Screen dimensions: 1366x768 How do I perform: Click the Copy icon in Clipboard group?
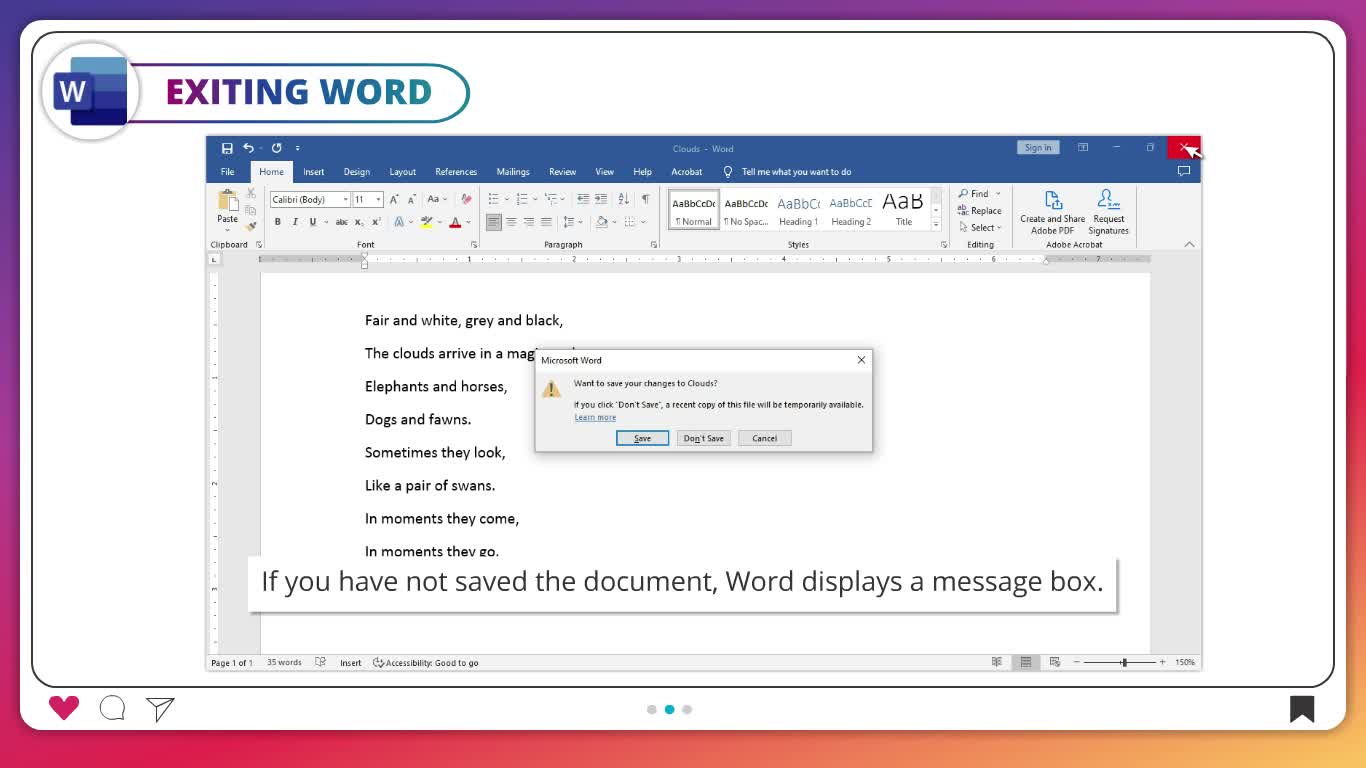(x=251, y=209)
